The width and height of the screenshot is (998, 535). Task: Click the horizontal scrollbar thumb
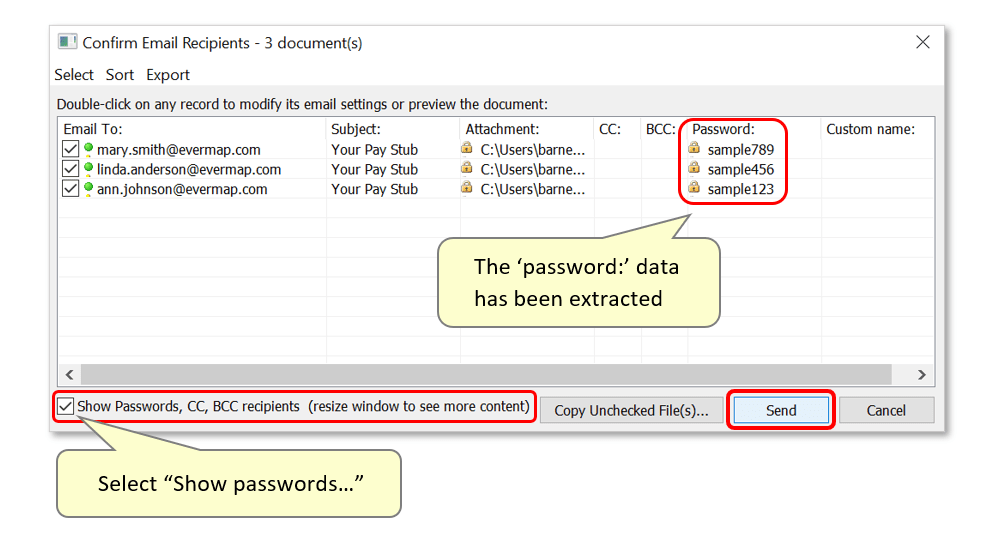pyautogui.click(x=486, y=375)
